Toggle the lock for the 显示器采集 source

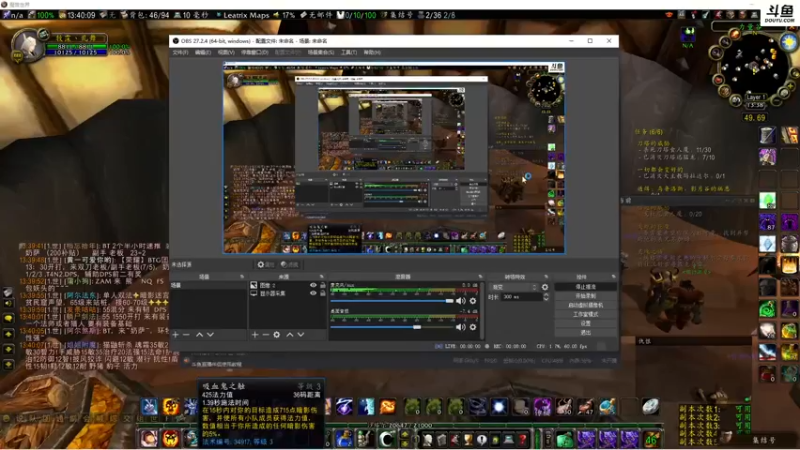point(322,293)
